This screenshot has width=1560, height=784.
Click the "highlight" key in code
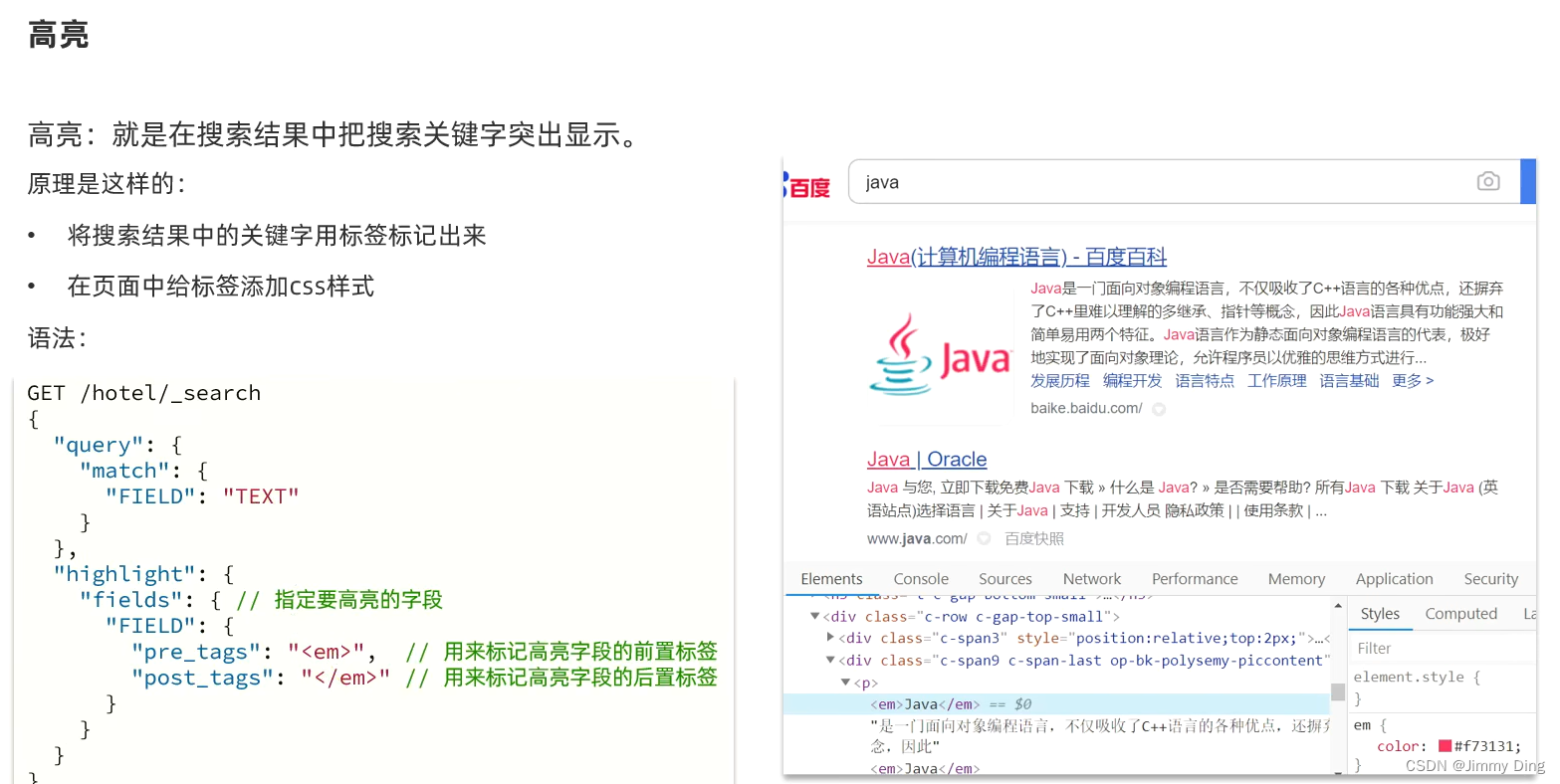click(x=124, y=574)
